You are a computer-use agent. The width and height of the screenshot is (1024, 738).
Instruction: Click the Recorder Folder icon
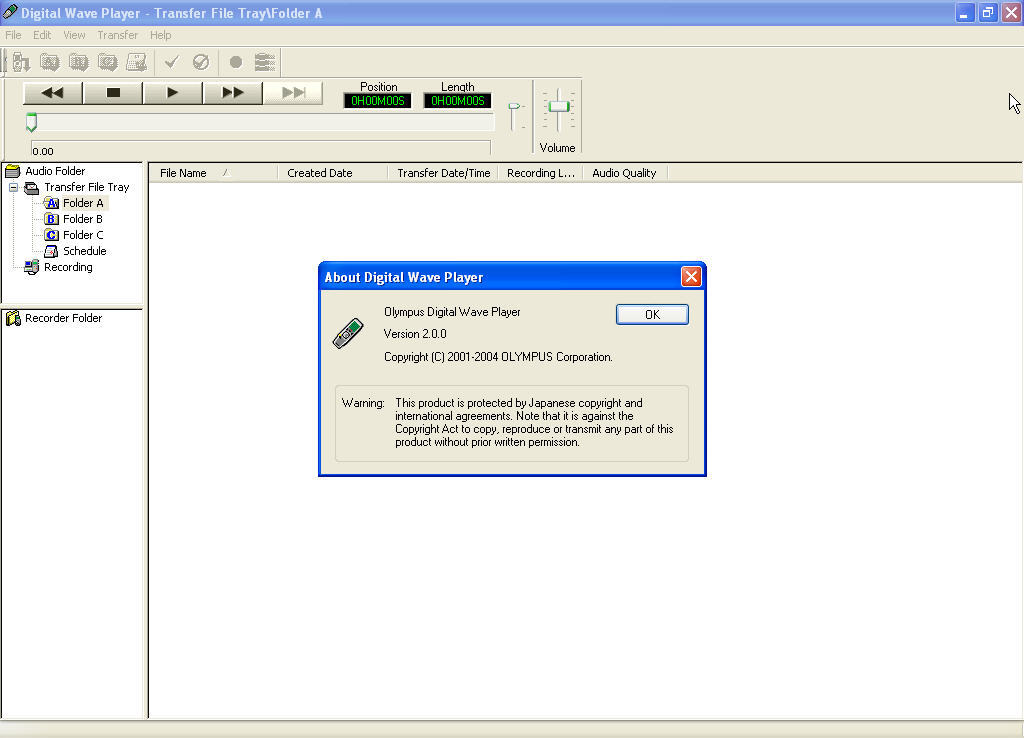[13, 318]
